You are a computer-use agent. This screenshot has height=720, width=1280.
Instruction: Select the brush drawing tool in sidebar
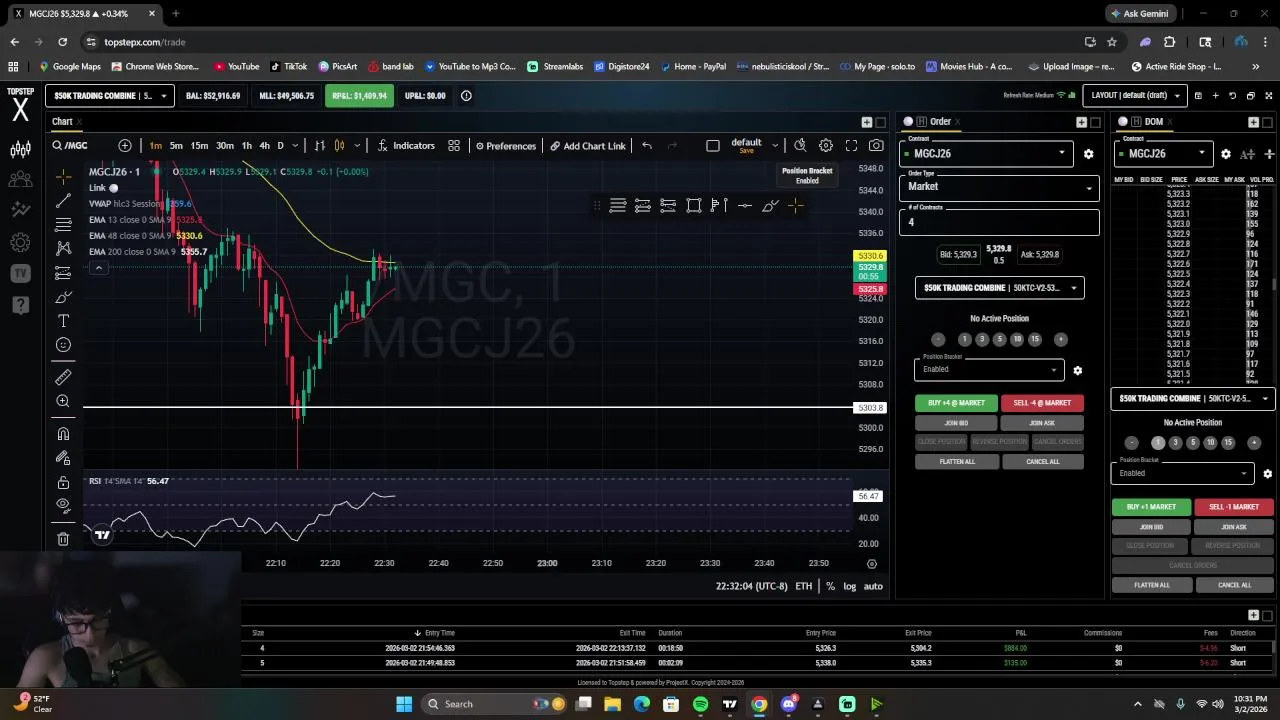(63, 297)
